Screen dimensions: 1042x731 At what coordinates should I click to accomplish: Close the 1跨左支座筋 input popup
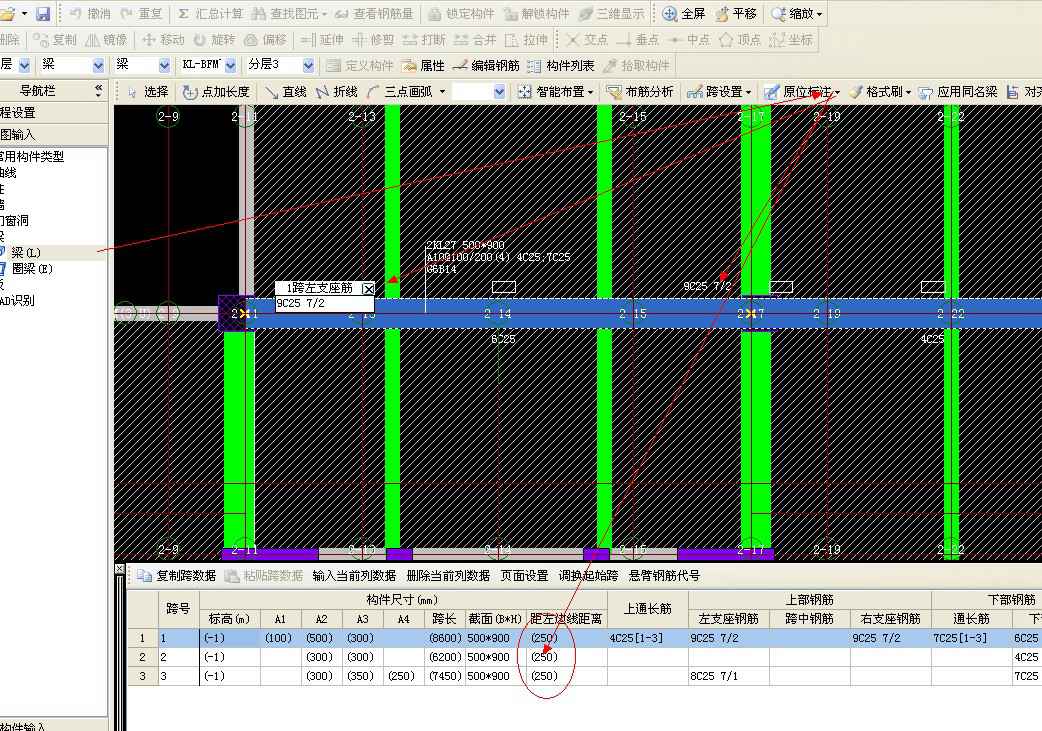tap(368, 288)
